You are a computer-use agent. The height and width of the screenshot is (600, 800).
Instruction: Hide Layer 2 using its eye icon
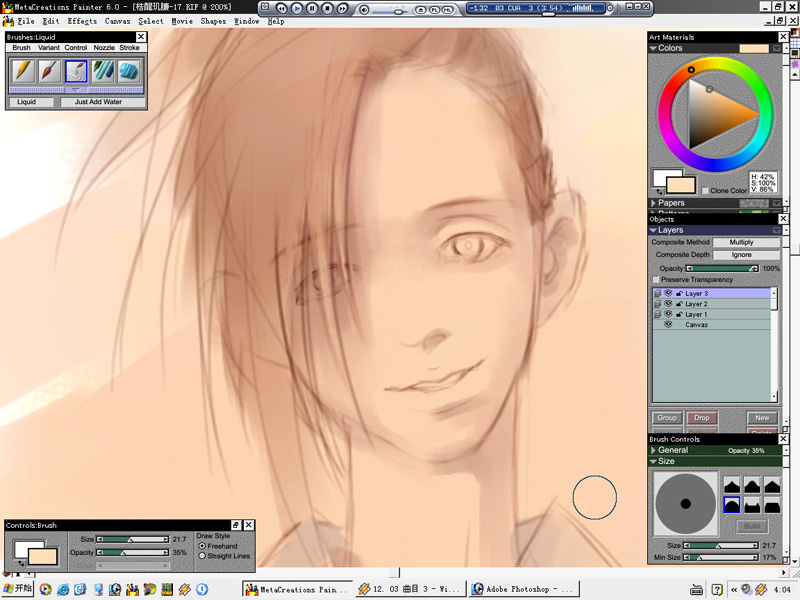(668, 304)
